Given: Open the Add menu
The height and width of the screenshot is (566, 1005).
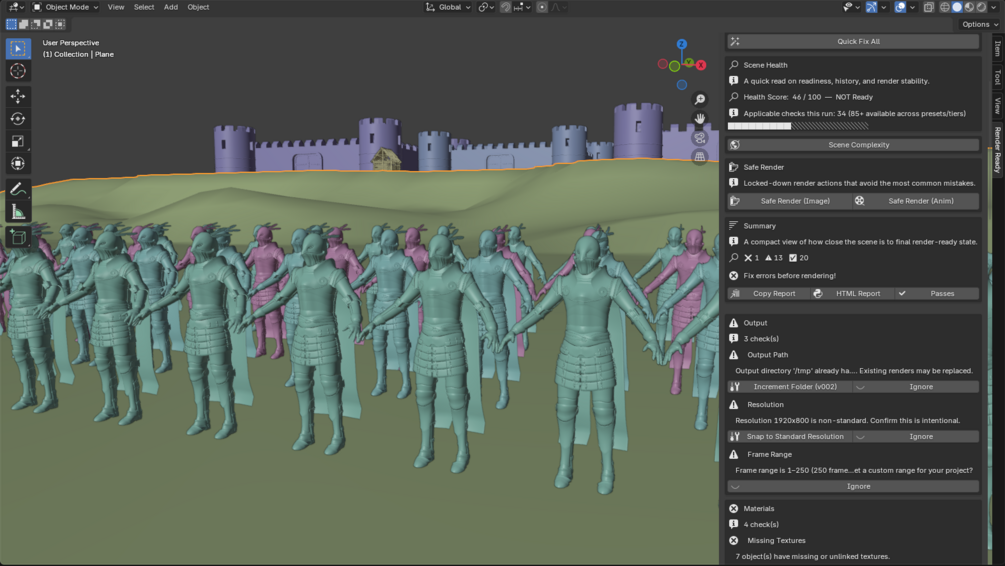Looking at the screenshot, I should pos(170,7).
